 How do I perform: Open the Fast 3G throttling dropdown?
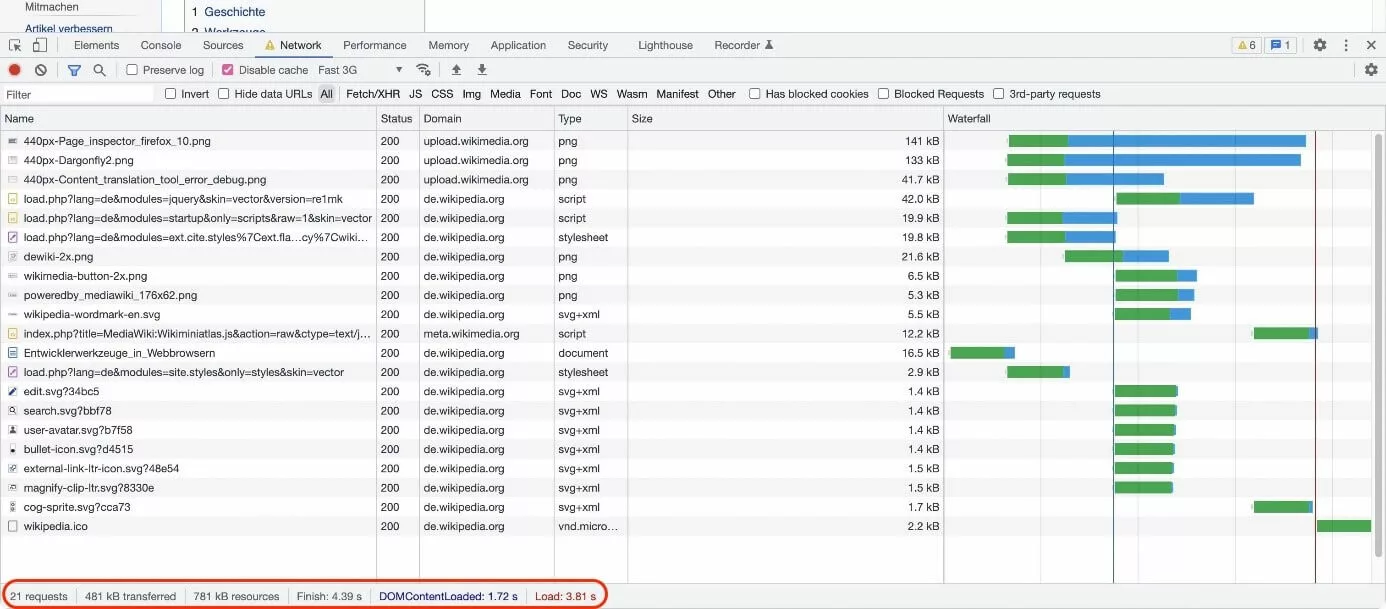click(360, 70)
